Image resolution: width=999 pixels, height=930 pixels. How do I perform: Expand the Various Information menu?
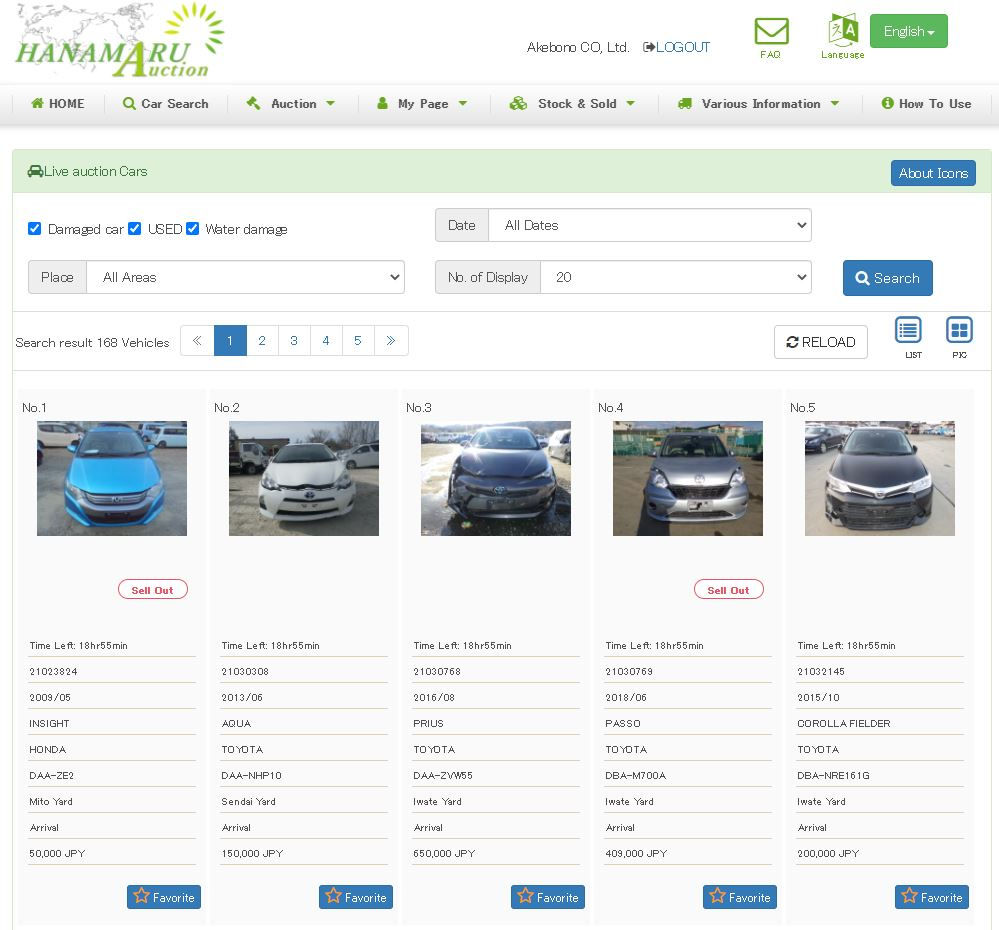[758, 104]
